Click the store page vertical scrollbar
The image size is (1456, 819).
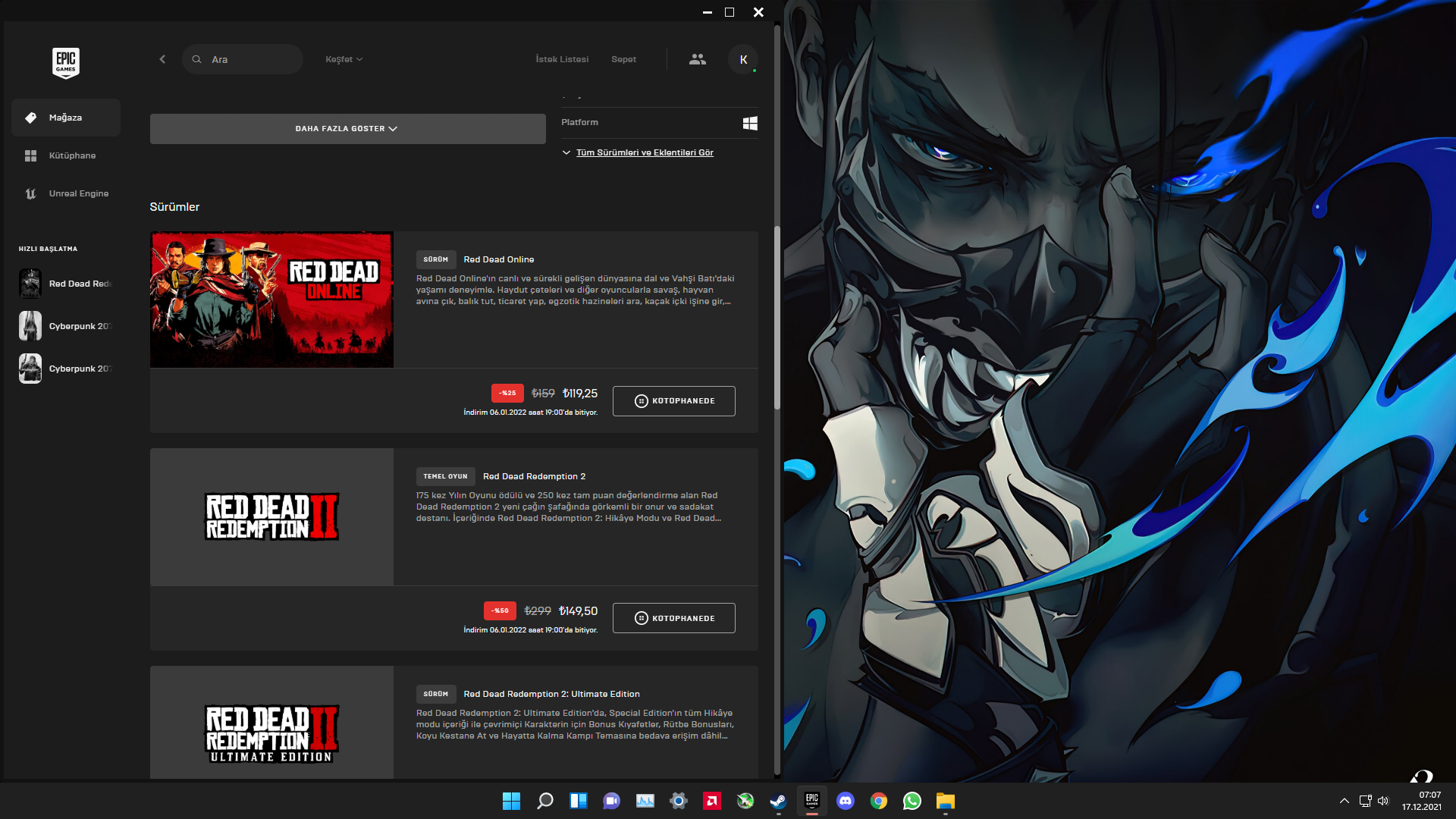(777, 318)
